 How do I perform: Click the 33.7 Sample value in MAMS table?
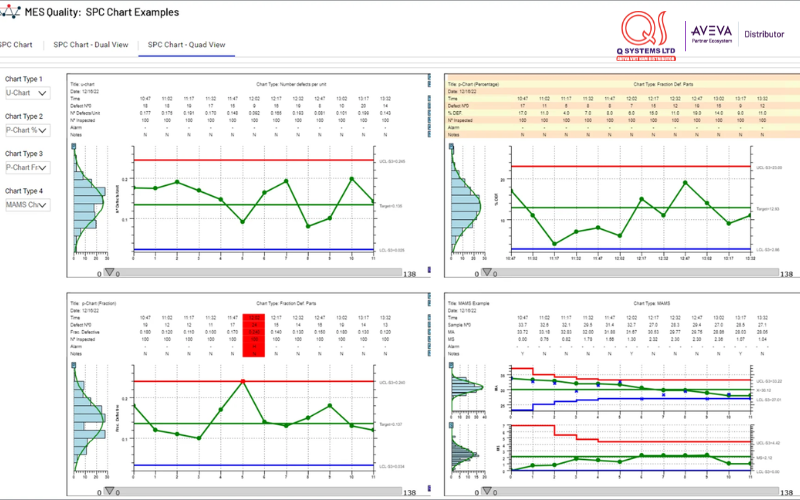click(x=522, y=324)
